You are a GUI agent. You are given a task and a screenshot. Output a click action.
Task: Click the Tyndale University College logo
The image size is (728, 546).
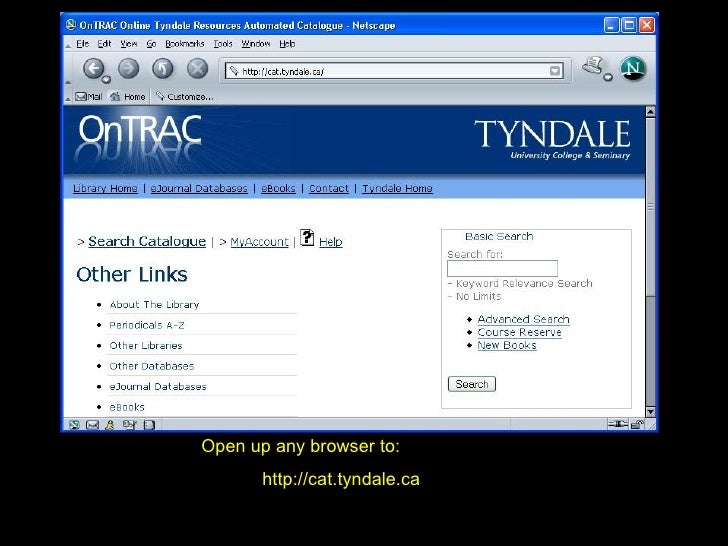[x=552, y=140]
